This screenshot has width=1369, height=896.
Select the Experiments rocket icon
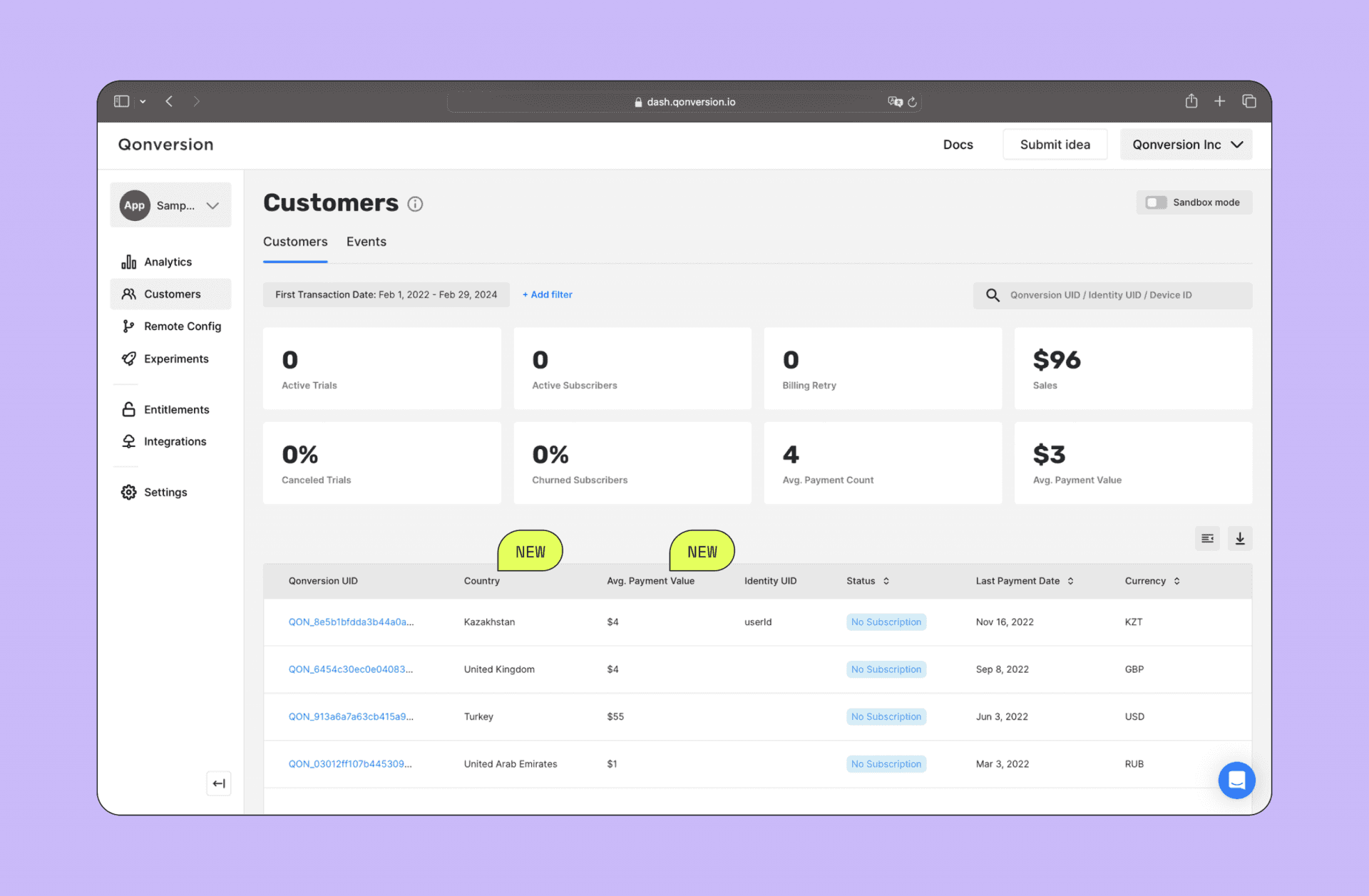click(128, 359)
